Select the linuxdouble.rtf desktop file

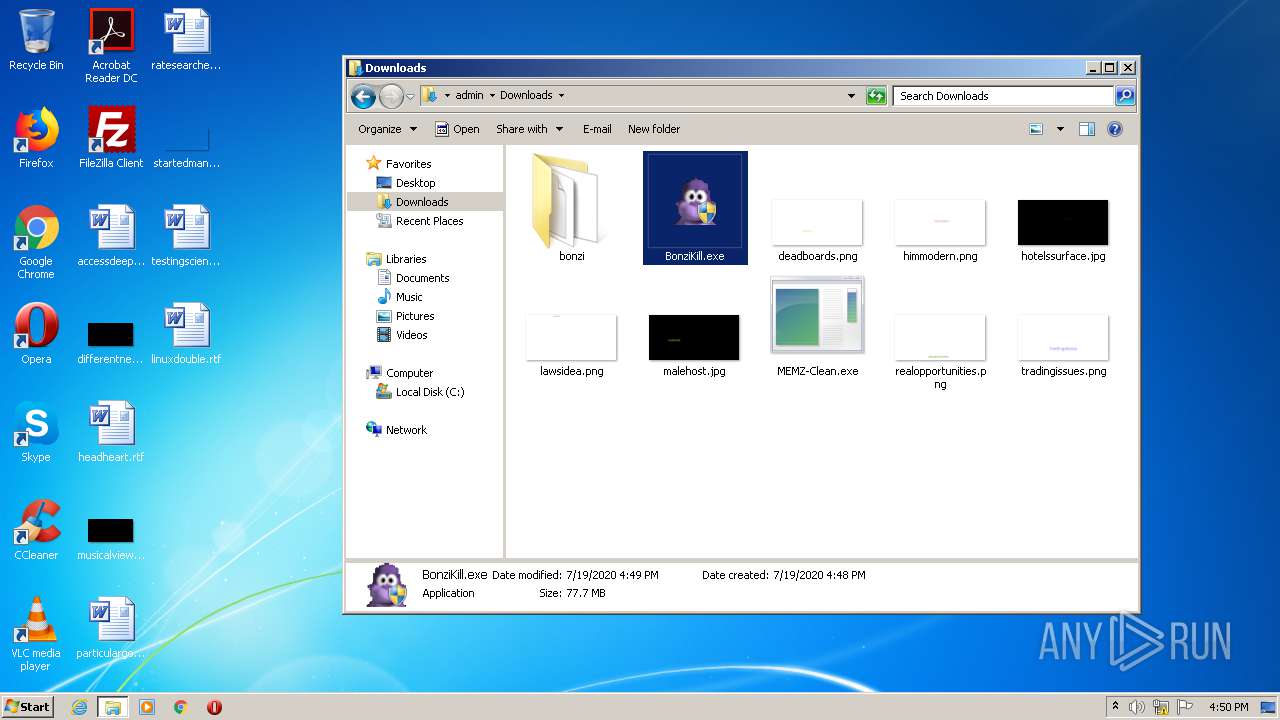pyautogui.click(x=186, y=334)
